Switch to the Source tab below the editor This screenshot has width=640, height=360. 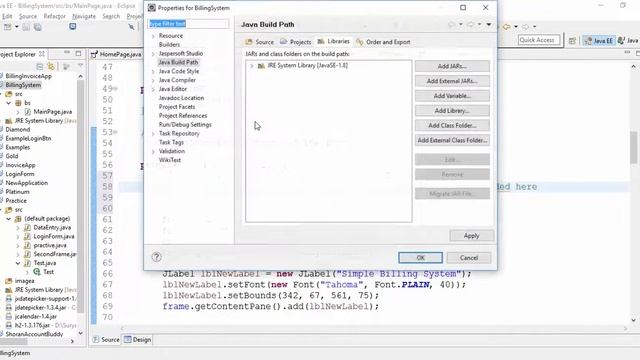pos(106,340)
